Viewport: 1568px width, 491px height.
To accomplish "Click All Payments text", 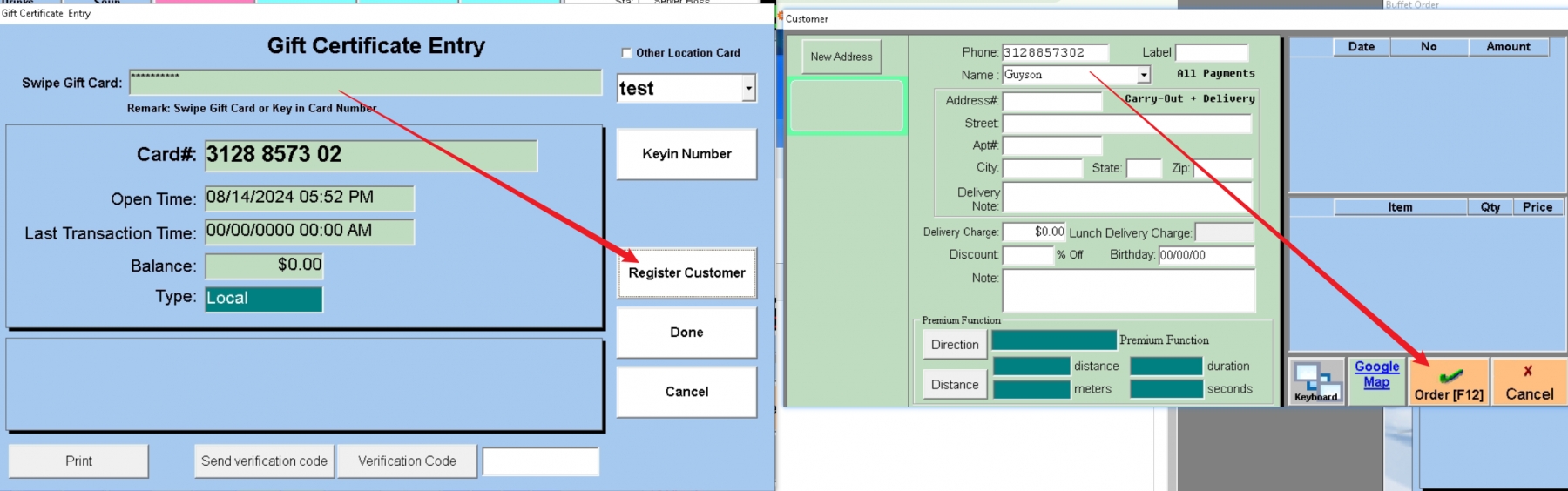I will pos(1215,74).
